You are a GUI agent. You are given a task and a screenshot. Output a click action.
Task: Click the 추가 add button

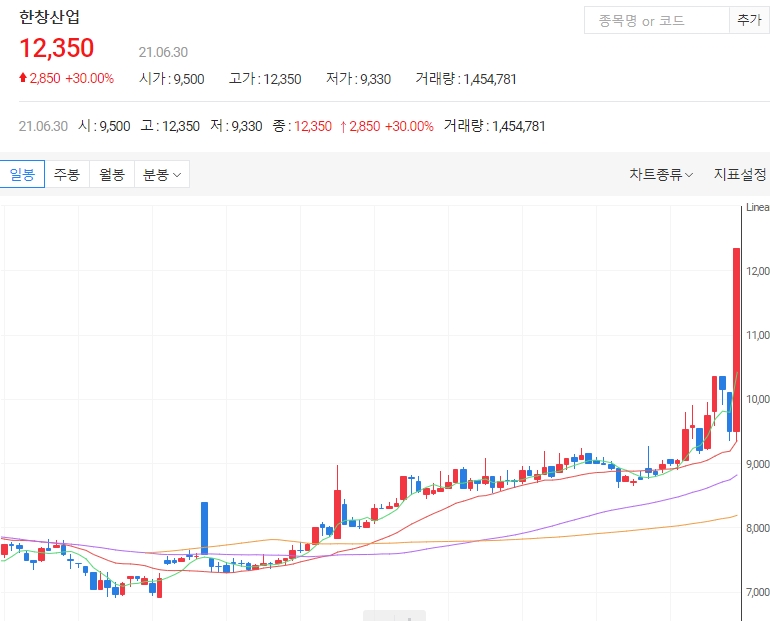point(749,20)
